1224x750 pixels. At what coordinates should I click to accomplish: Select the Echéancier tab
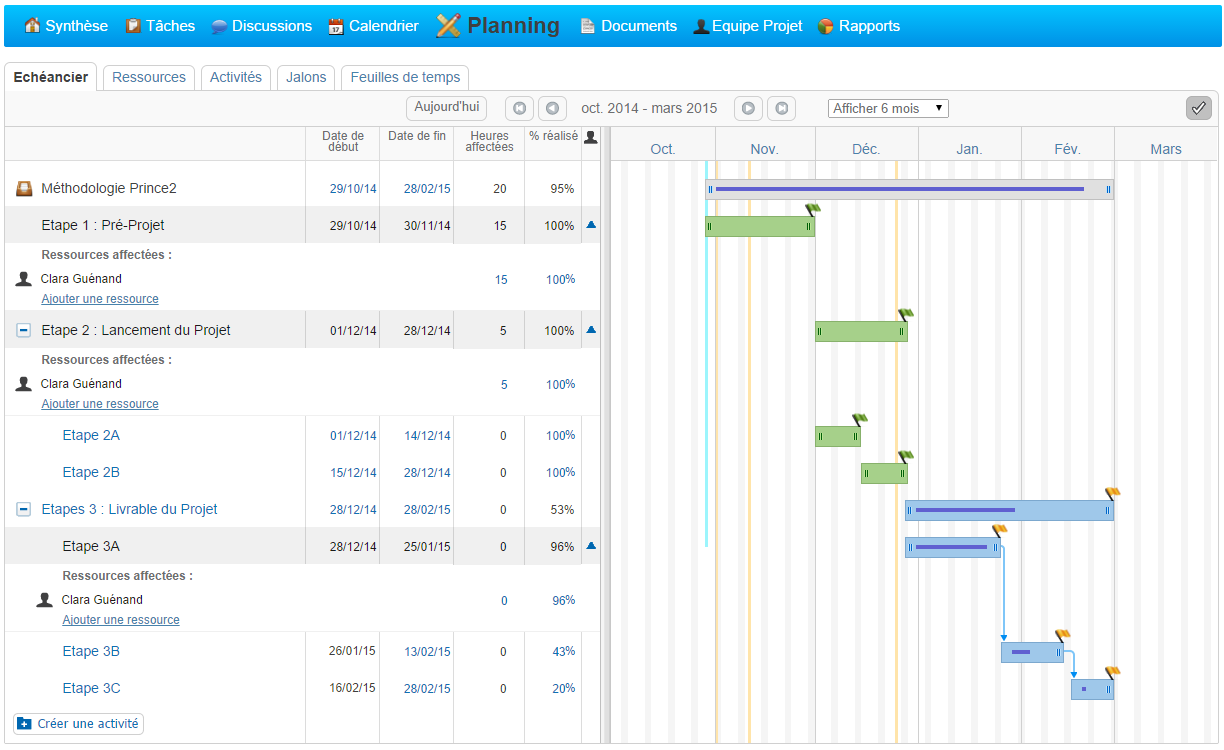point(51,77)
